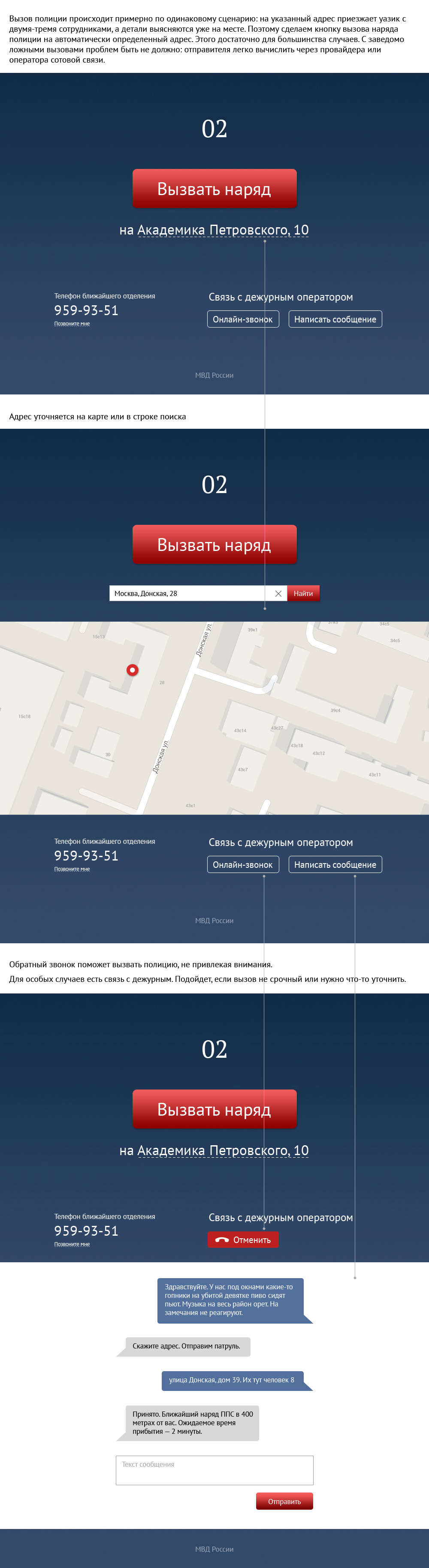The width and height of the screenshot is (429, 1568).
Task: Cancel the online call with Отменить
Action: tap(243, 1240)
